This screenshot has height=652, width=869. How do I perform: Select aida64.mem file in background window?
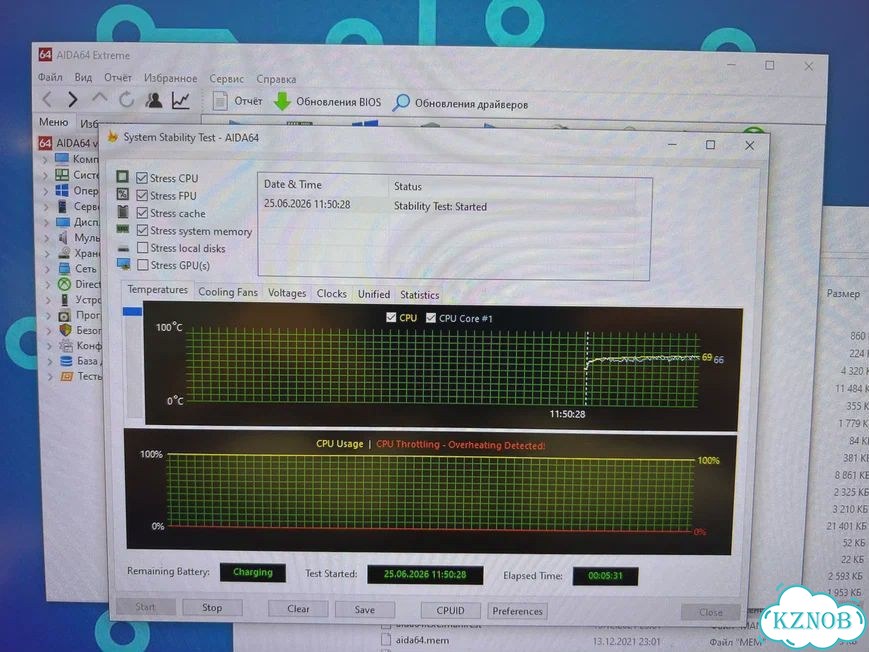(x=416, y=640)
